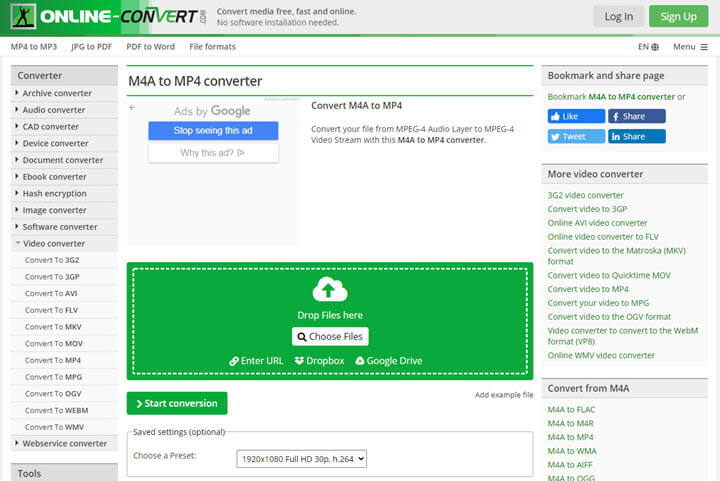Click the cloud upload icon
This screenshot has height=481, width=720.
click(x=330, y=289)
